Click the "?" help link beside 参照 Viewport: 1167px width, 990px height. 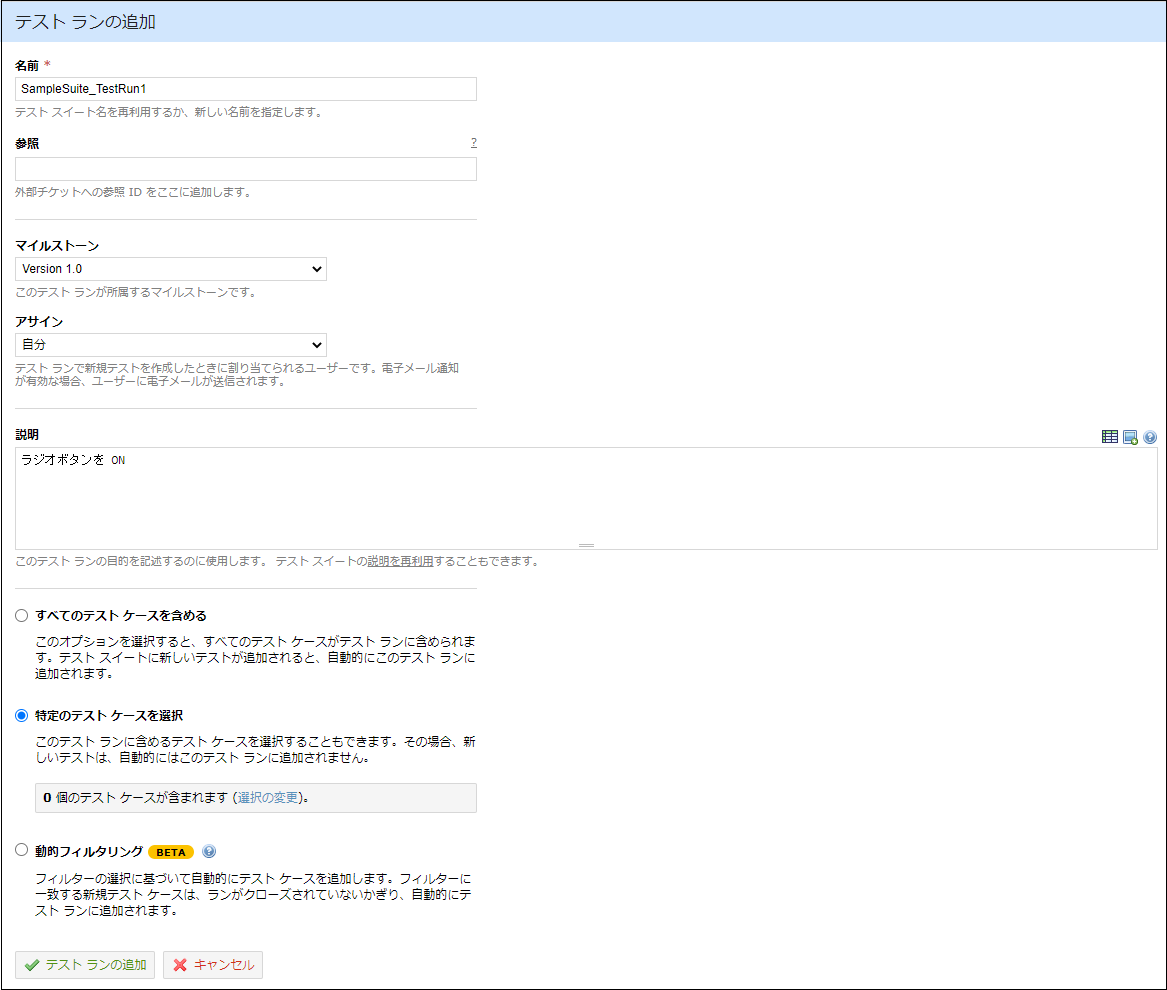[473, 143]
